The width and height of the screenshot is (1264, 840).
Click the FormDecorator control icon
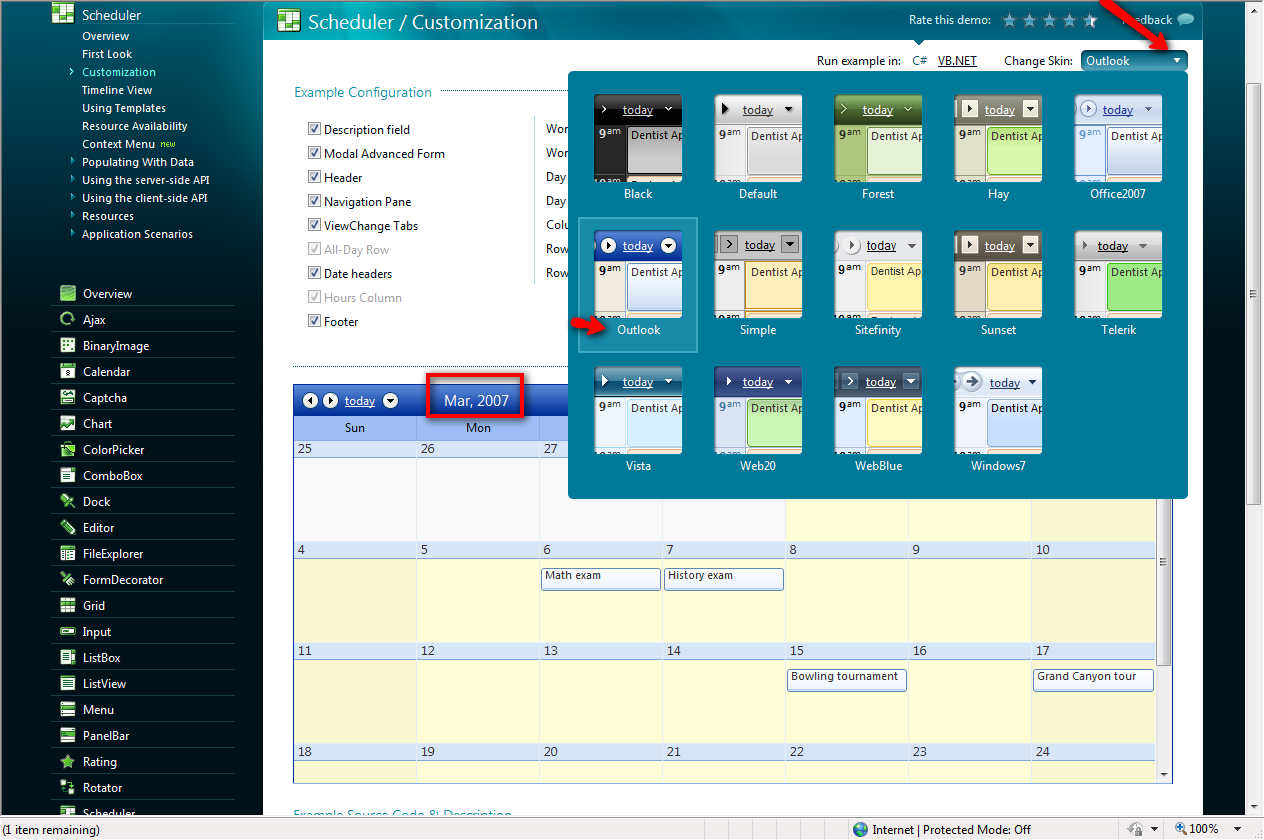68,580
